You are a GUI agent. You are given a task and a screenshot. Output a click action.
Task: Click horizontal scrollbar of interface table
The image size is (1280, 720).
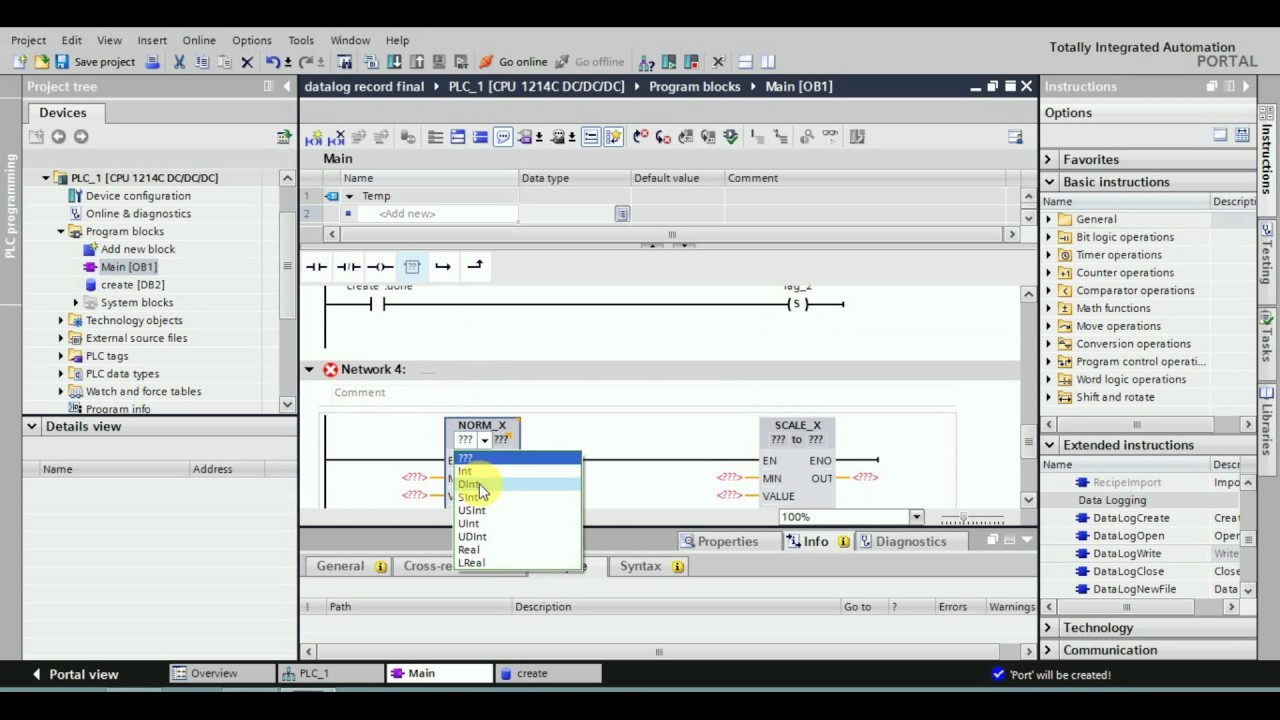point(672,234)
